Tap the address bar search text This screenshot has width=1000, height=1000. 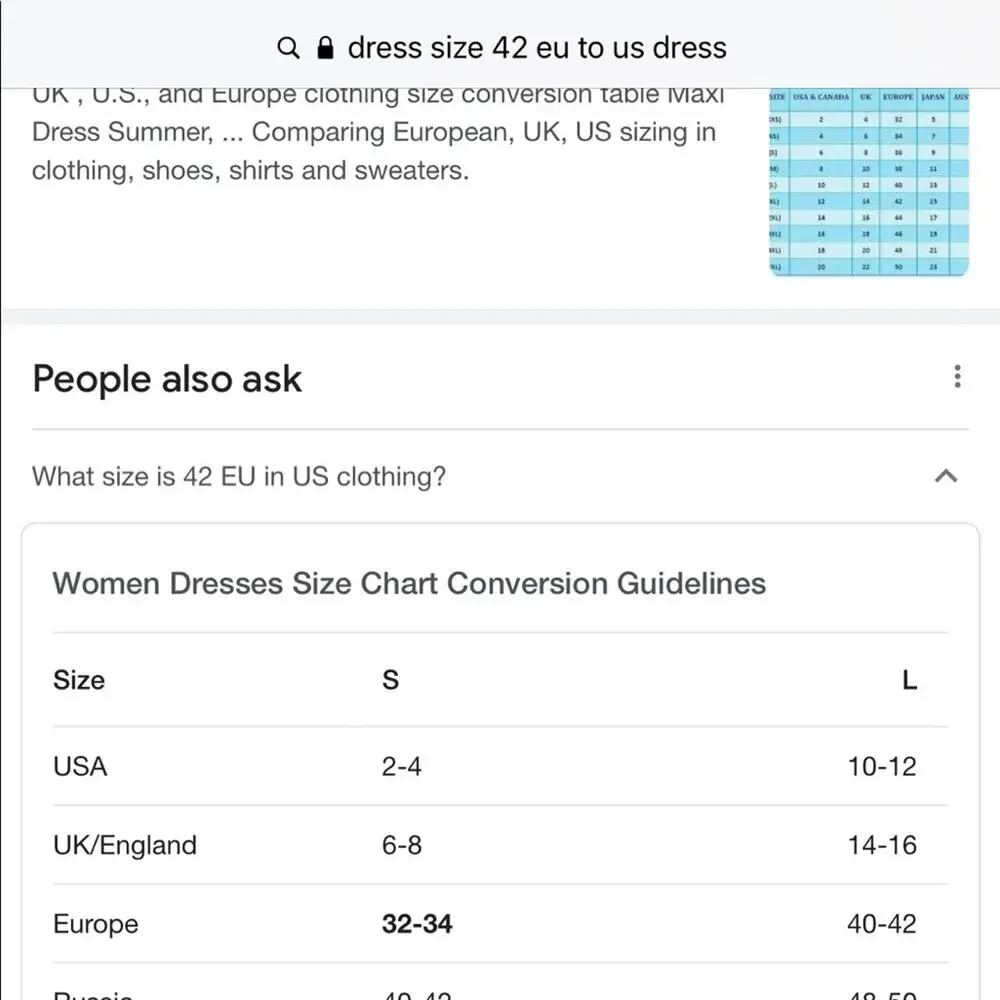[x=537, y=48]
